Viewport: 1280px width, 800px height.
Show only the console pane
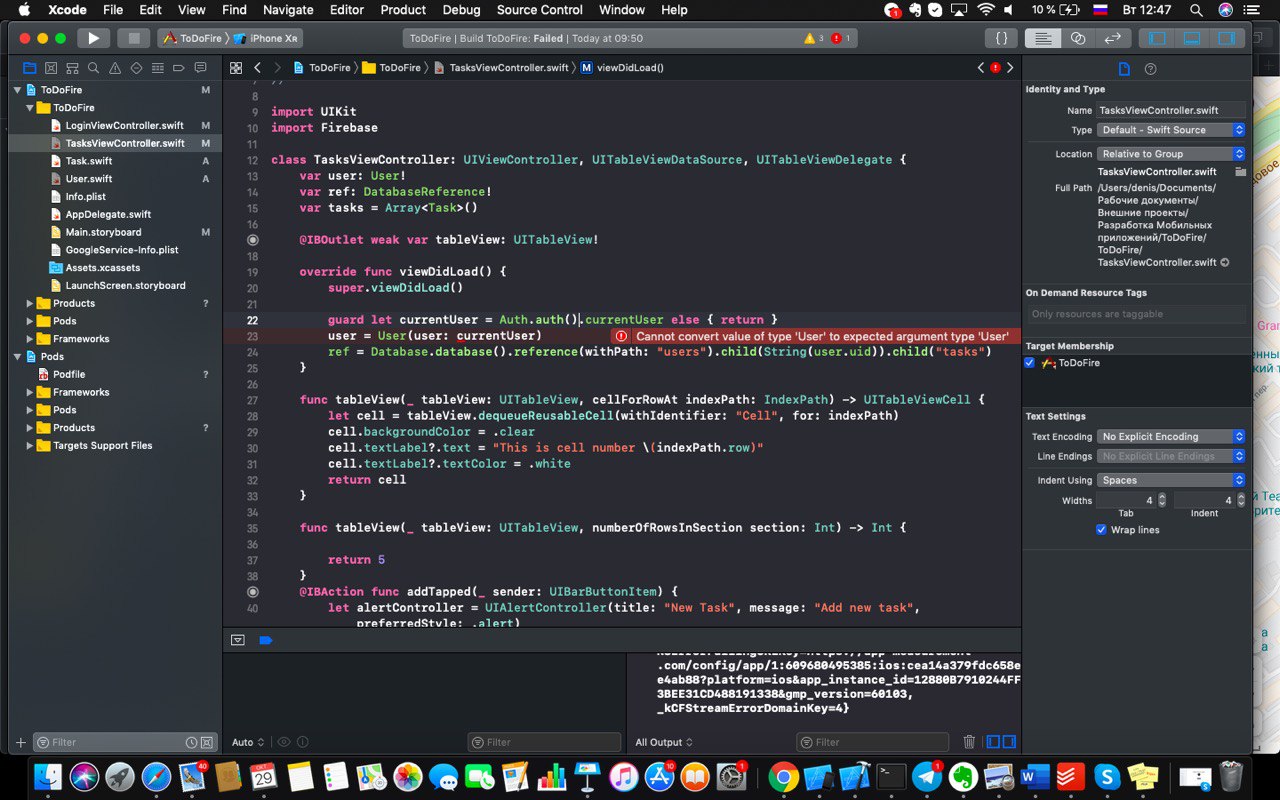tap(1009, 742)
